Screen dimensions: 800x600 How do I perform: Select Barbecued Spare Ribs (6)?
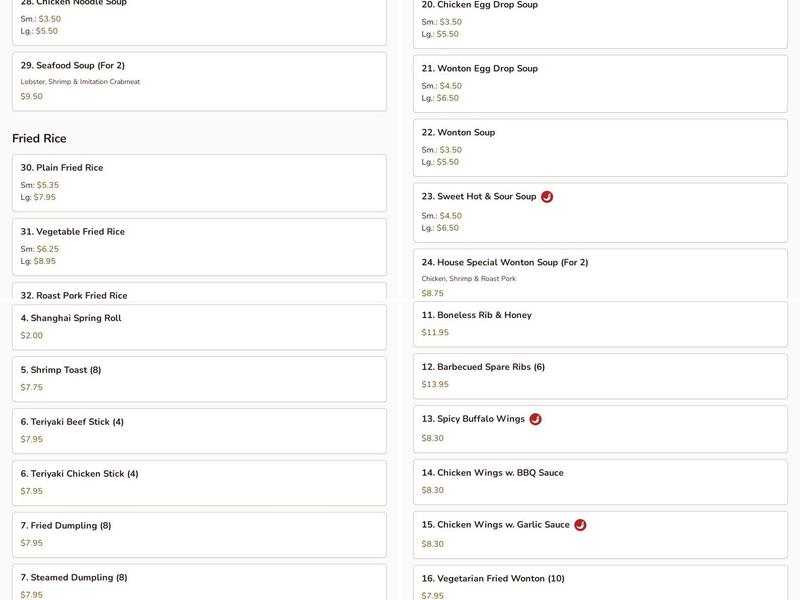click(600, 376)
